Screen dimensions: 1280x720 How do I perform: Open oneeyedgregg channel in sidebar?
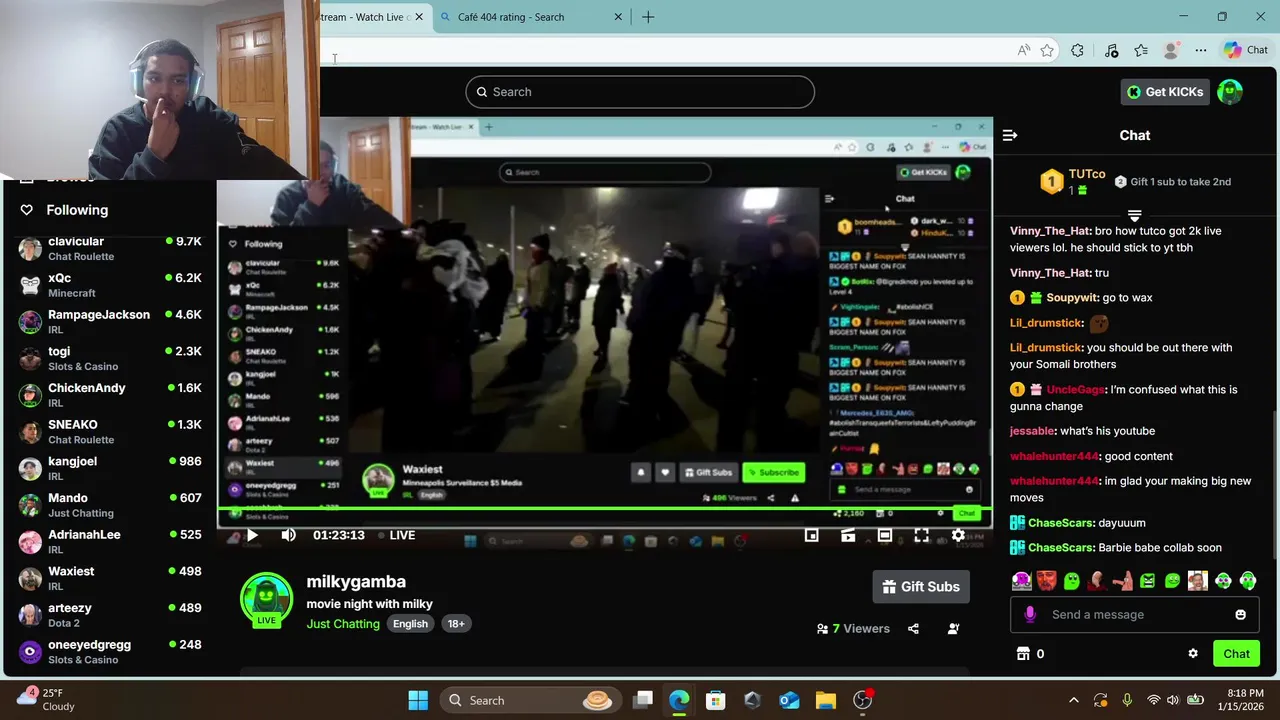(110, 652)
